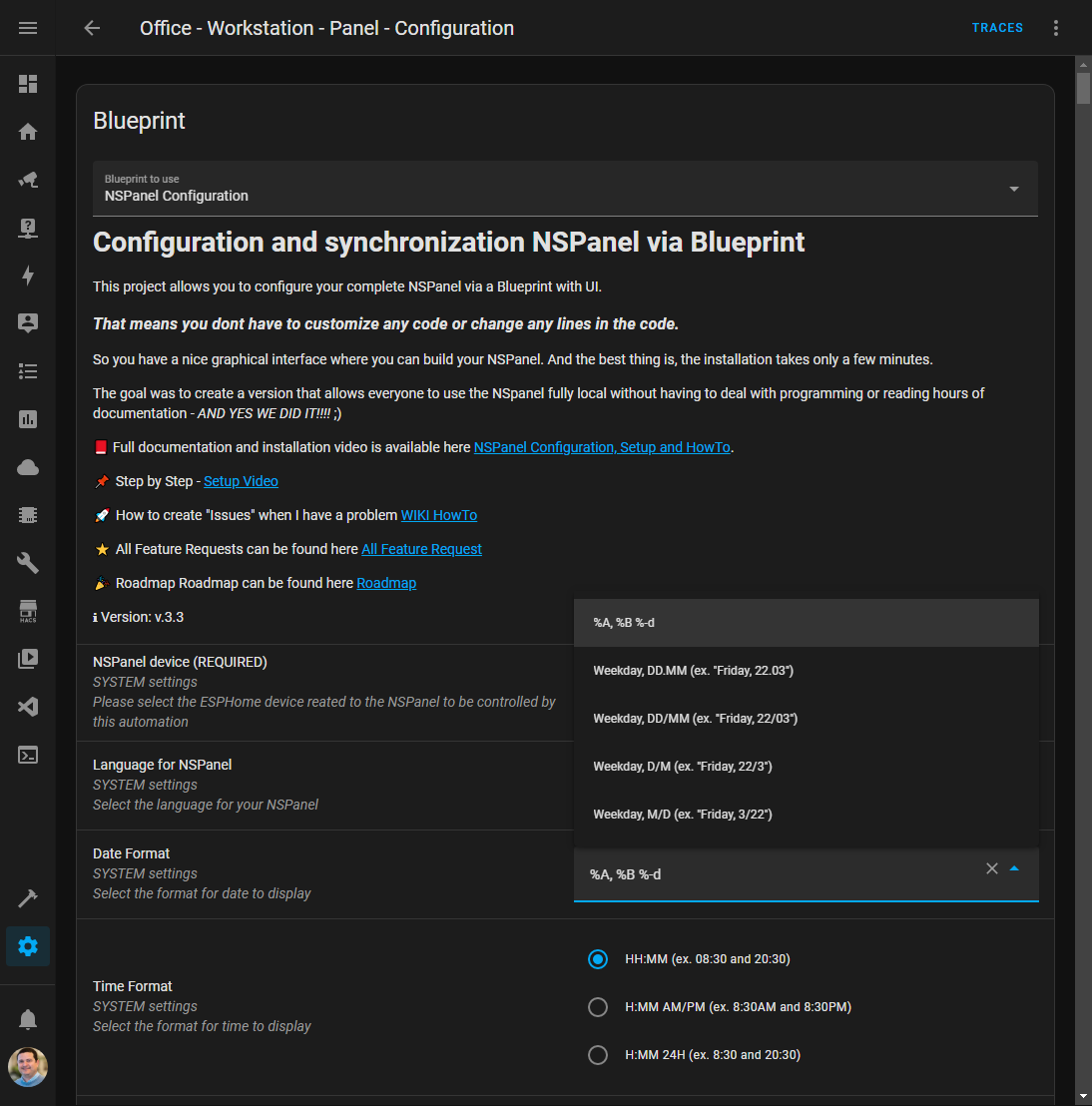Open the History bar chart icon
The height and width of the screenshot is (1106, 1092).
(x=27, y=419)
